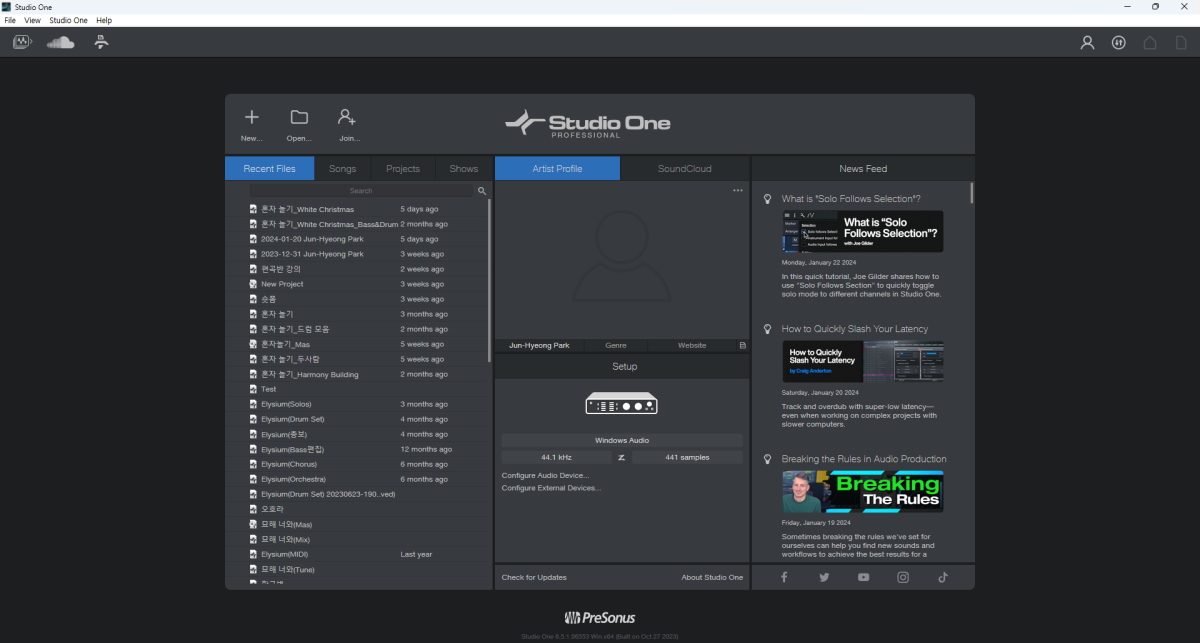Open an existing file with Open...
This screenshot has height=643, width=1200.
299,125
